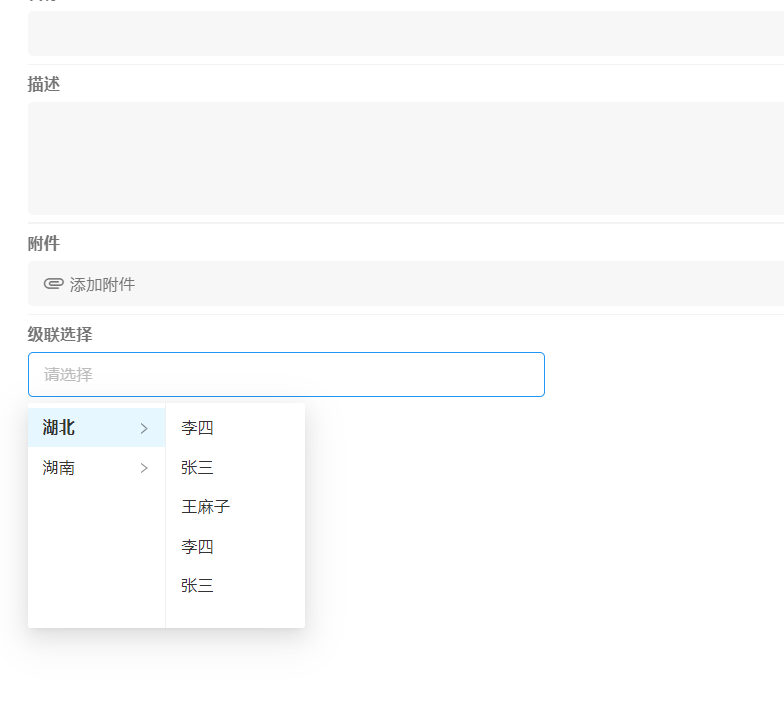
Task: Choose the last 张三 entry in the list
Action: click(x=197, y=586)
